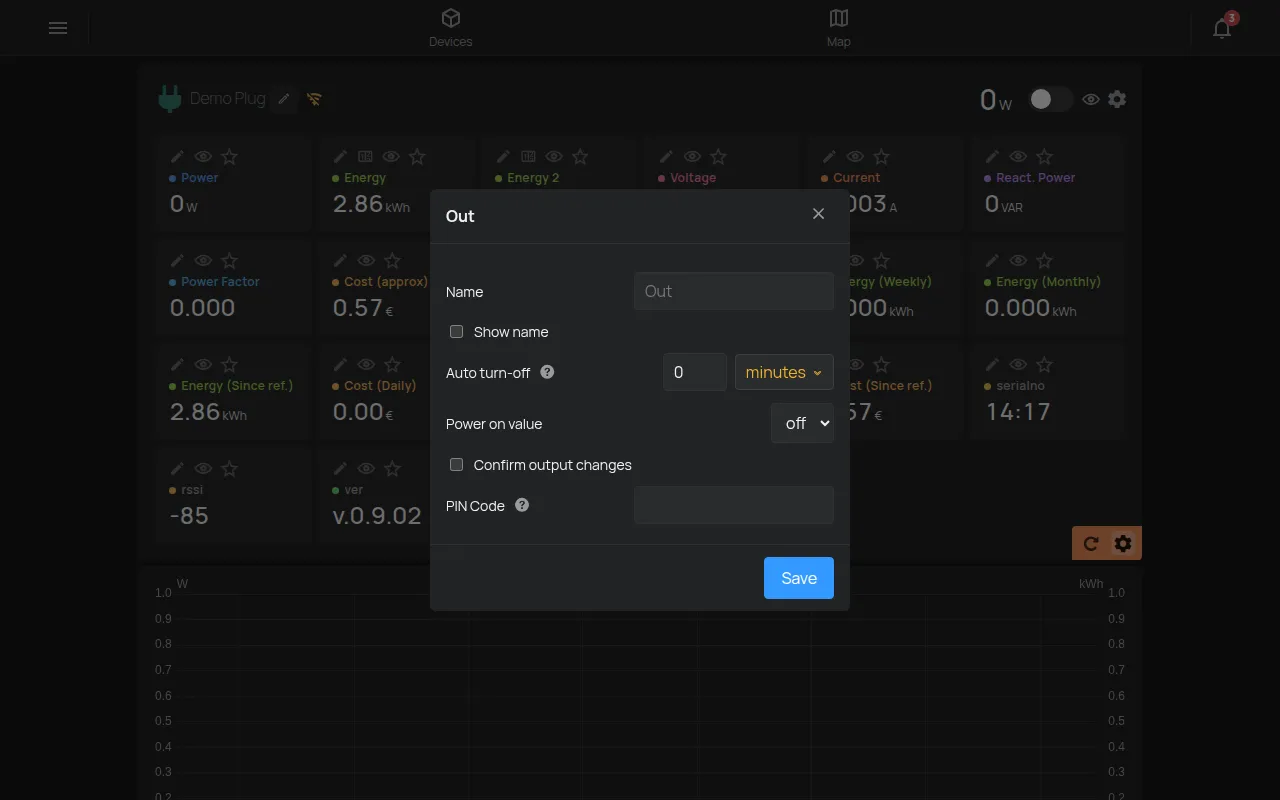The width and height of the screenshot is (1280, 800).
Task: Star the Cost (Daily) card
Action: (392, 365)
